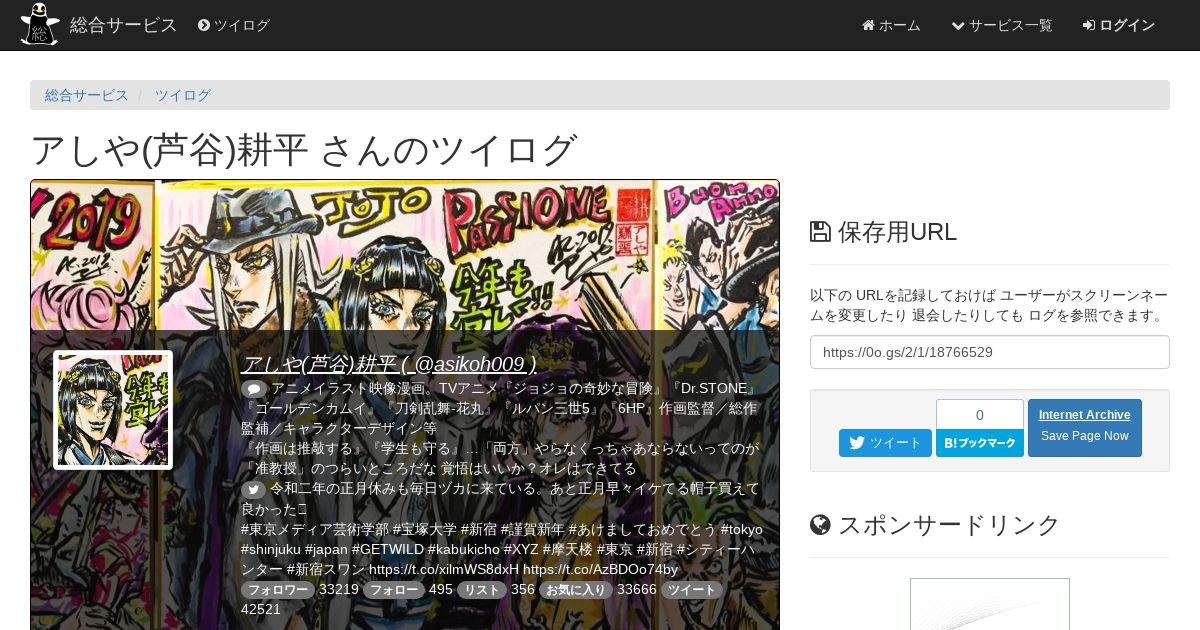Viewport: 1200px width, 630px height.
Task: Click the フォロワー badge
Action: [x=277, y=590]
